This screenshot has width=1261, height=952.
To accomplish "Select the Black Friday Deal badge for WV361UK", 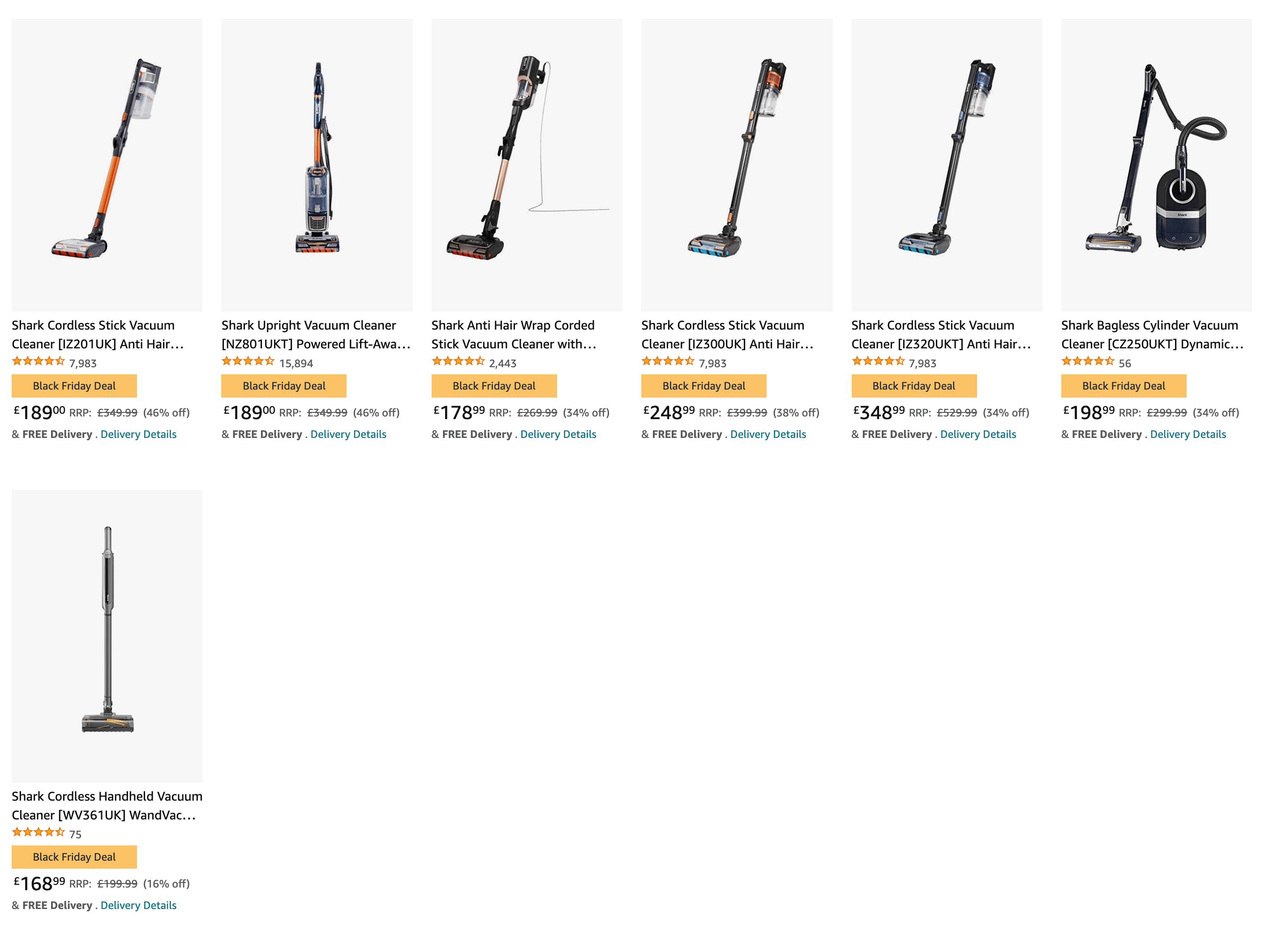I will pos(74,857).
